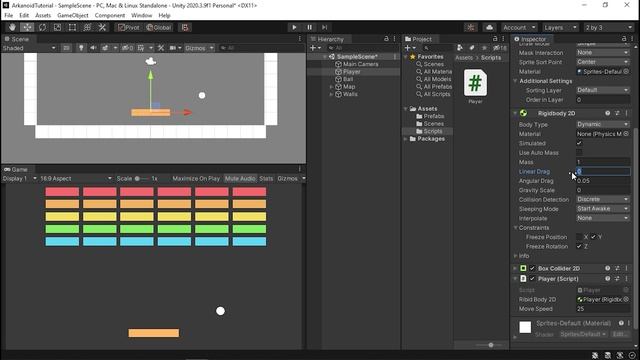
Task: Open Account dropdown button
Action: [x=519, y=27]
